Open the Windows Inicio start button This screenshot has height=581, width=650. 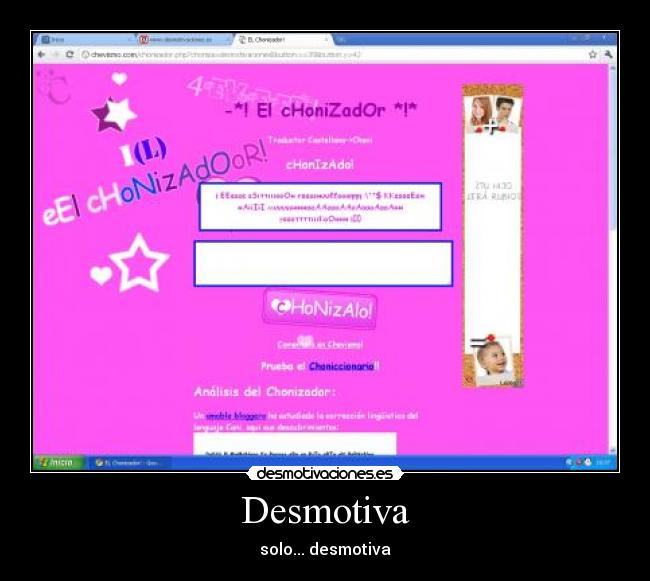[x=59, y=462]
